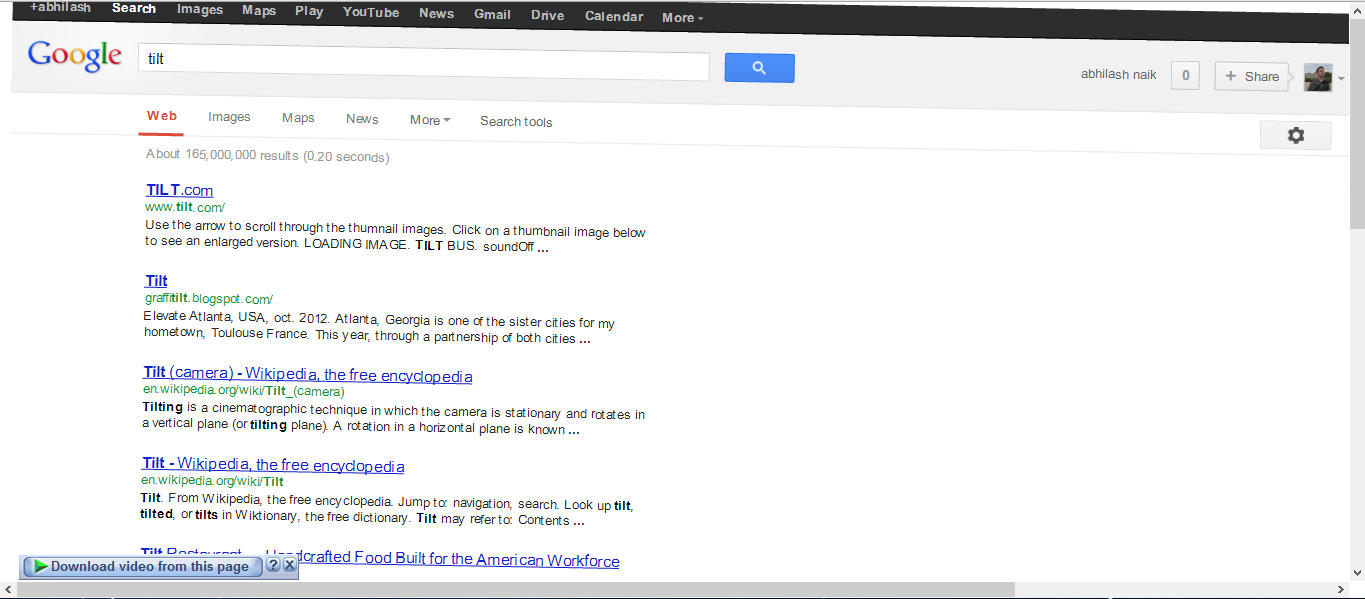Switch to the News results tab
The image size is (1365, 599).
pyautogui.click(x=362, y=118)
